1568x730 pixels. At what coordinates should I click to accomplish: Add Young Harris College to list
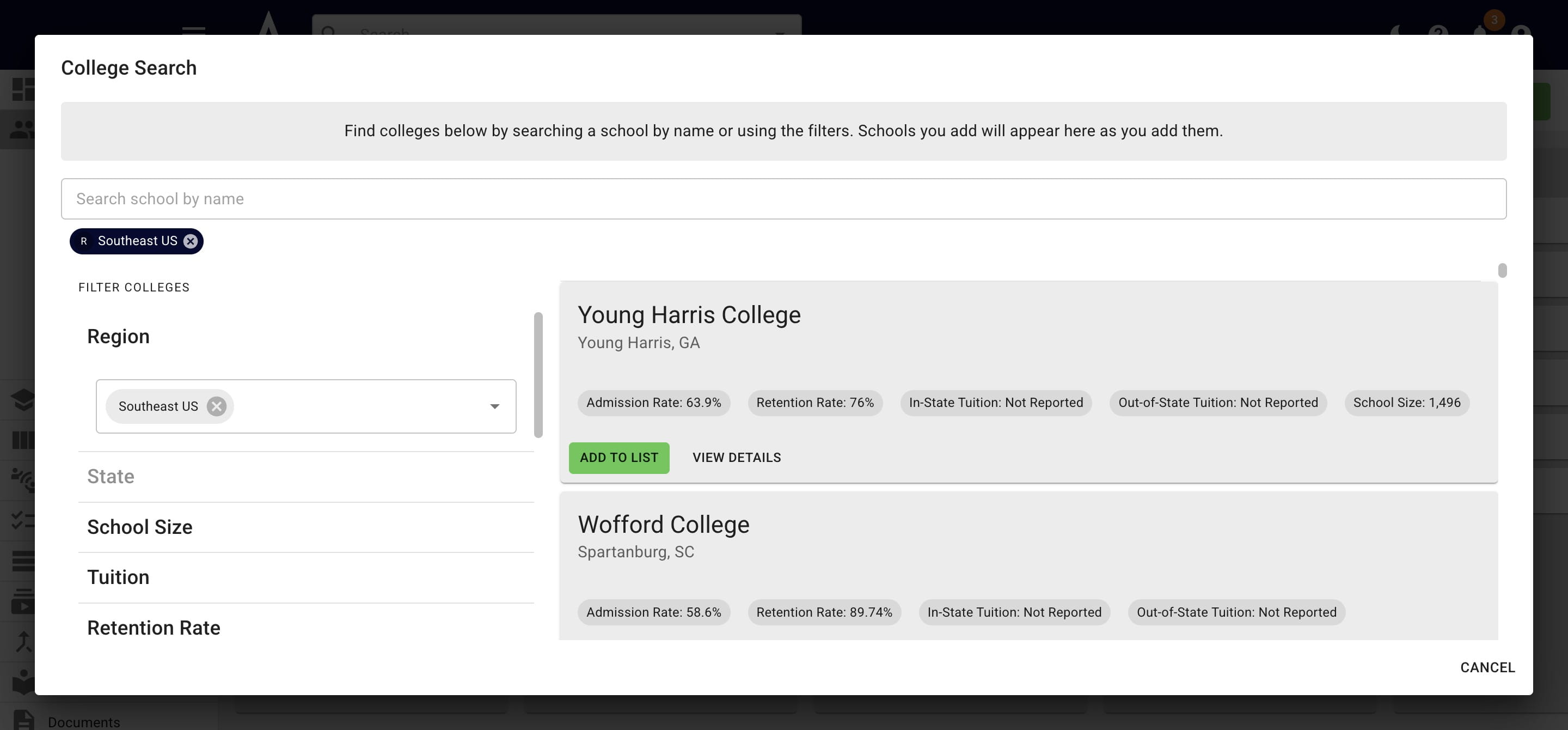[619, 457]
